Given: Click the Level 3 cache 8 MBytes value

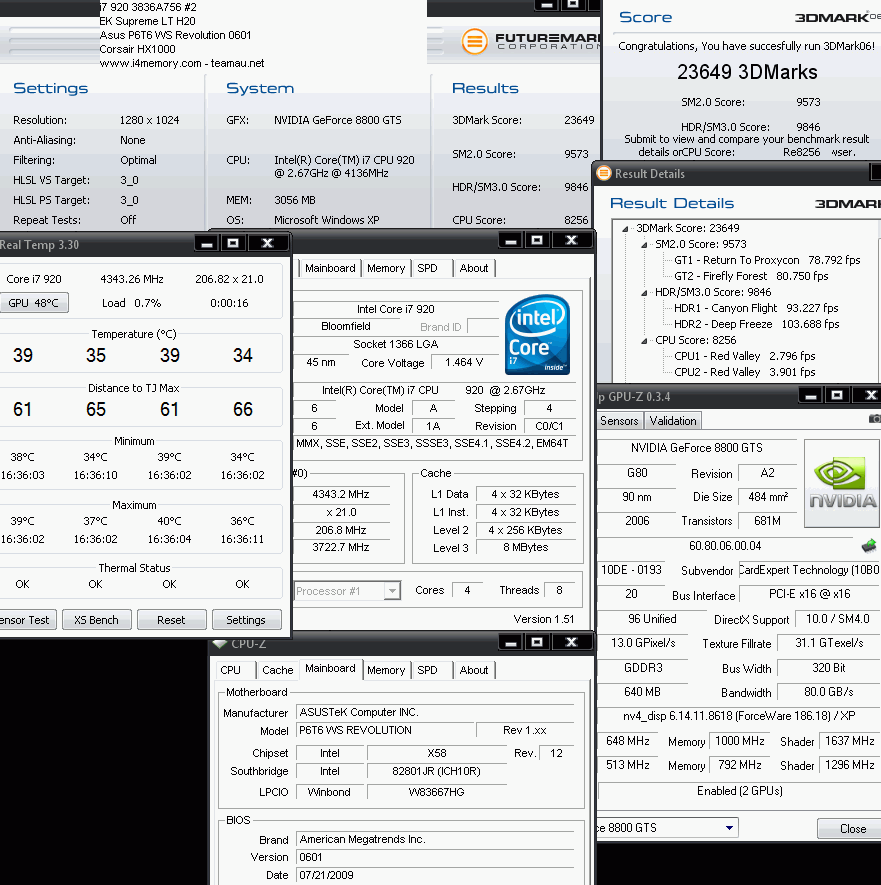Looking at the screenshot, I should [525, 547].
